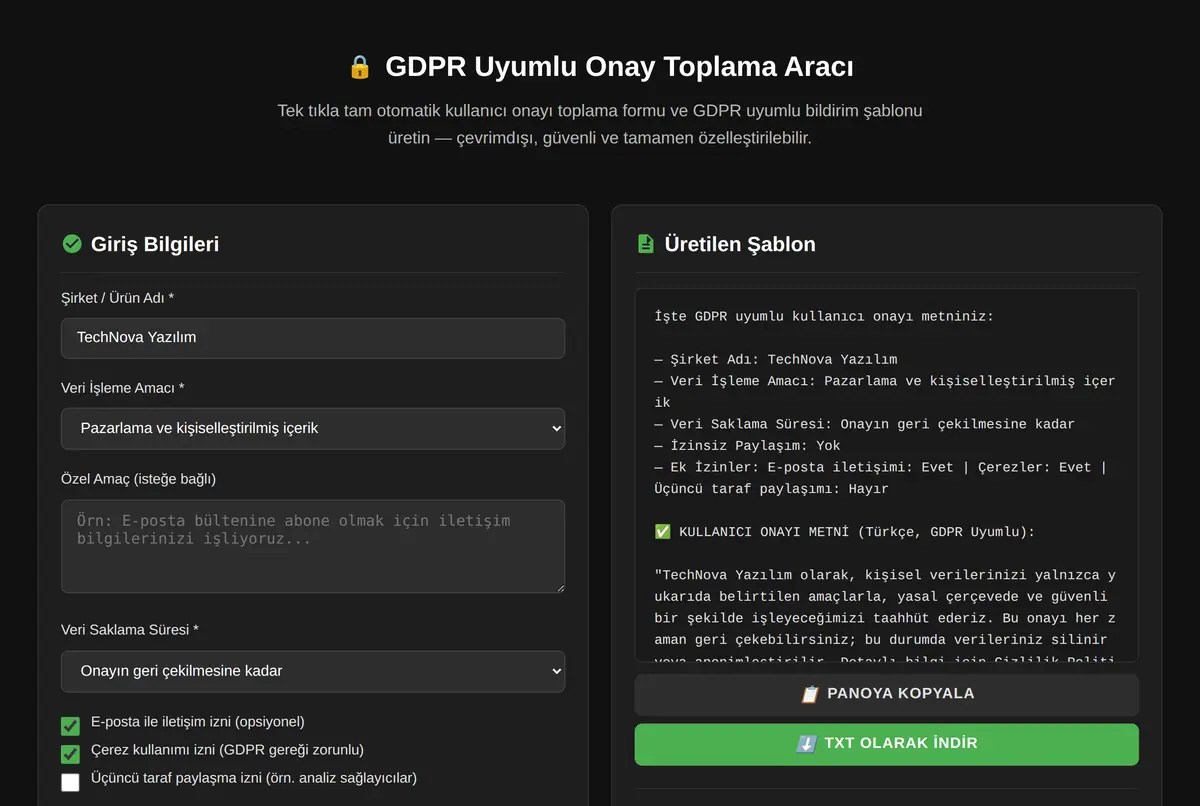Screen dimensions: 1200x806
Task: Click the "Giriş Bilgileri" heading text
Action: [x=155, y=244]
